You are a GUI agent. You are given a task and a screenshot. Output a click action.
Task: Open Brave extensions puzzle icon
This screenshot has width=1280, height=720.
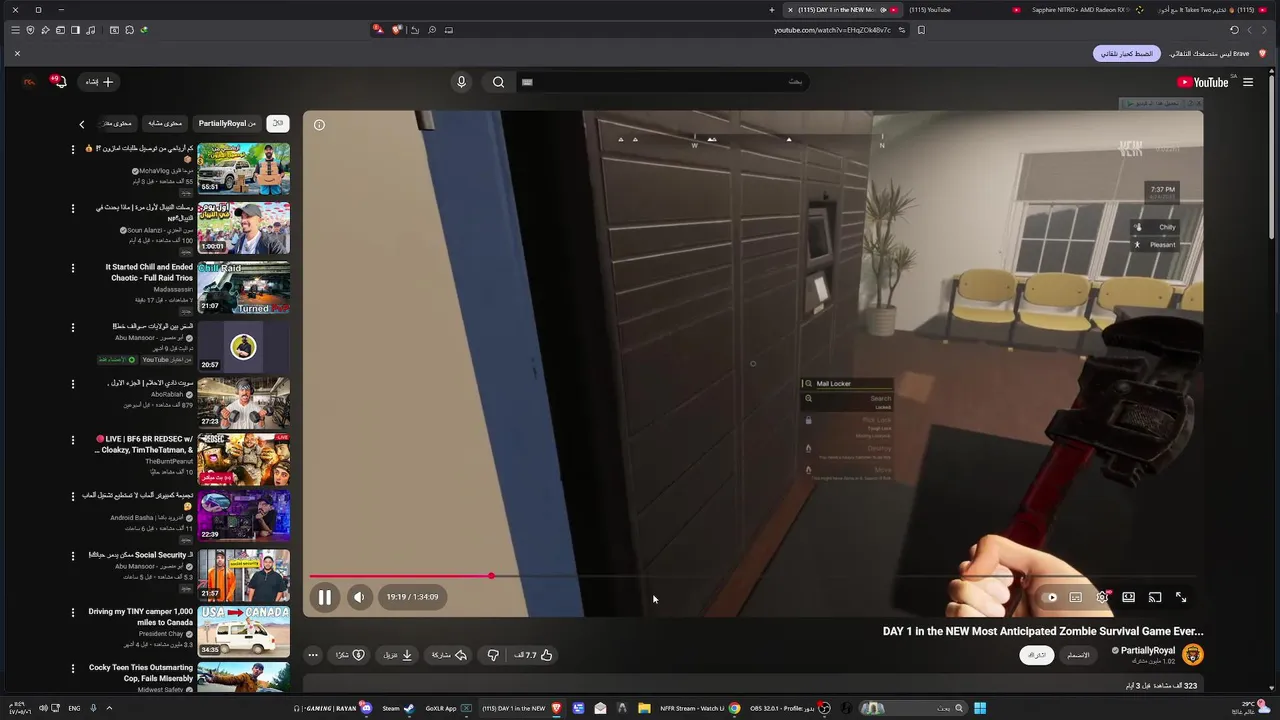click(129, 30)
